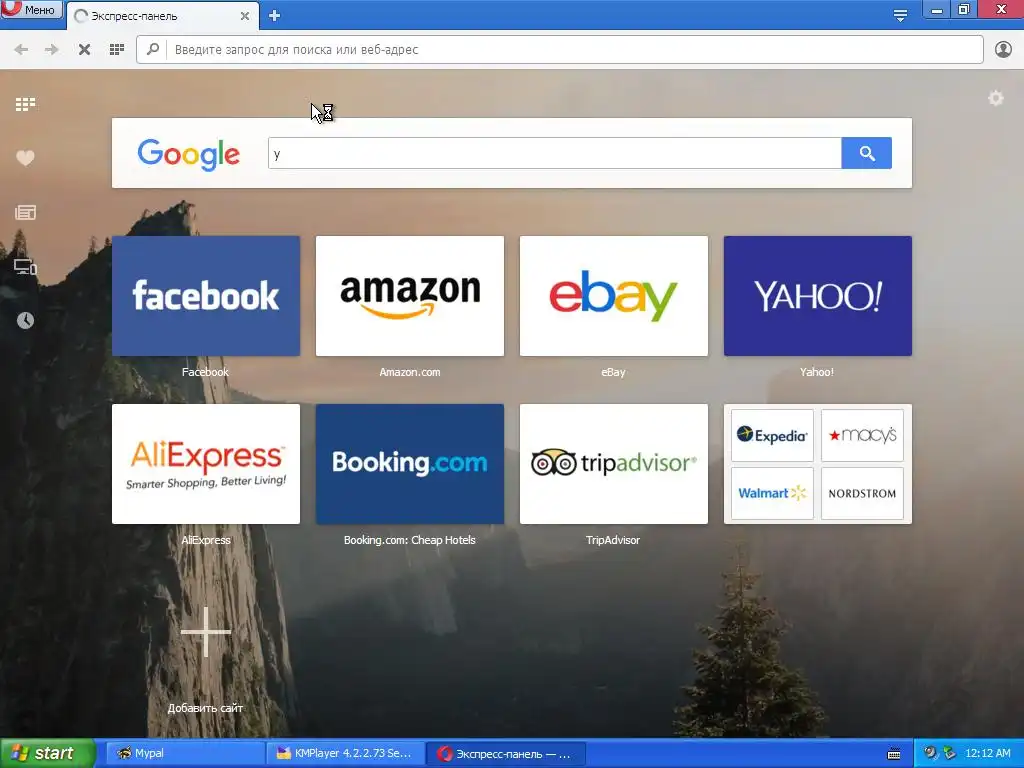The height and width of the screenshot is (768, 1024).
Task: Go forward with the forward arrow
Action: pyautogui.click(x=52, y=50)
